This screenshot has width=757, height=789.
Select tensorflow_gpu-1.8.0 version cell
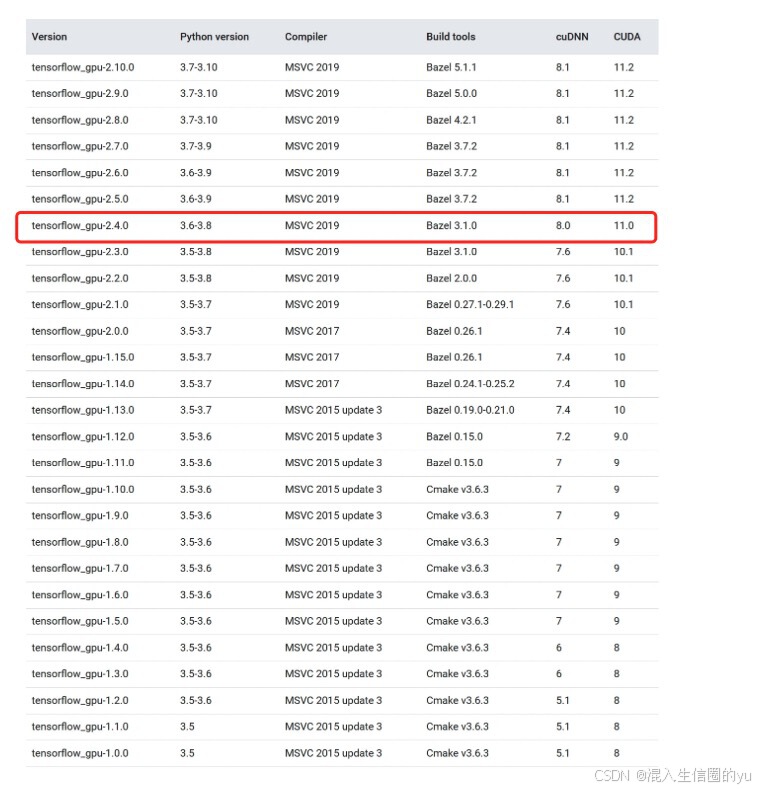(x=80, y=542)
